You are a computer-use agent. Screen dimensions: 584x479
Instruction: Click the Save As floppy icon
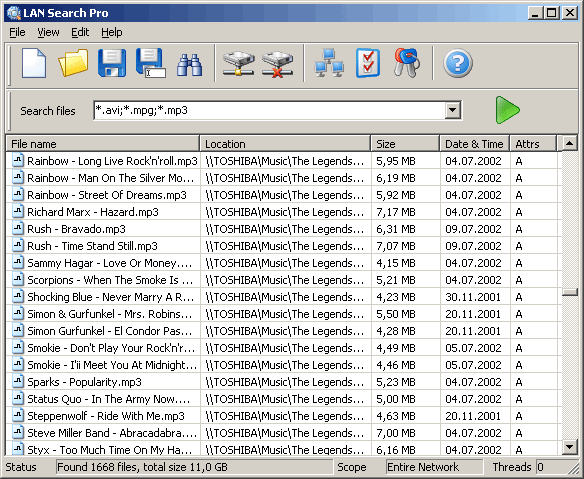[x=150, y=63]
